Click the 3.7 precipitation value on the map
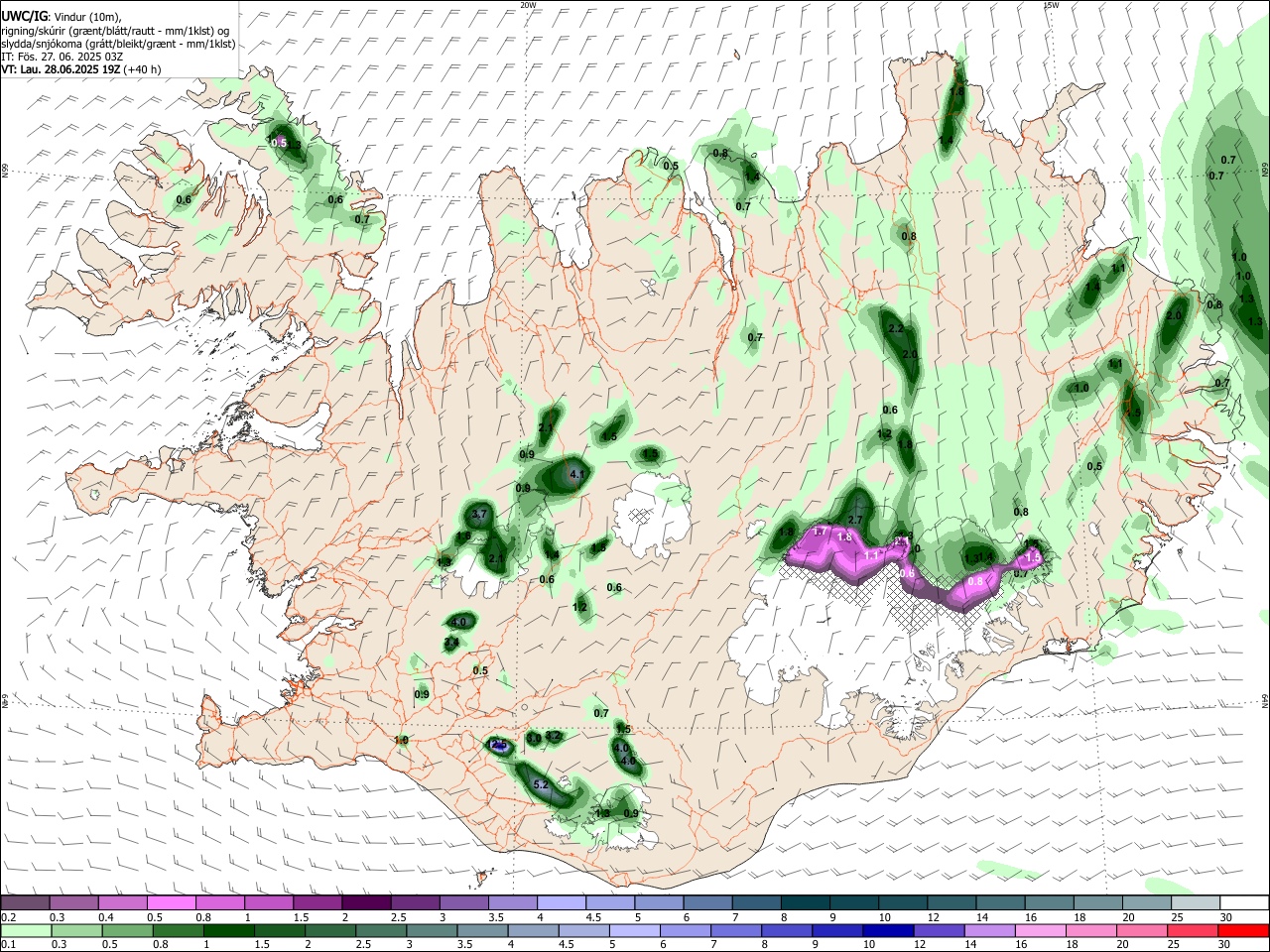Viewport: 1270px width, 952px height. point(479,514)
